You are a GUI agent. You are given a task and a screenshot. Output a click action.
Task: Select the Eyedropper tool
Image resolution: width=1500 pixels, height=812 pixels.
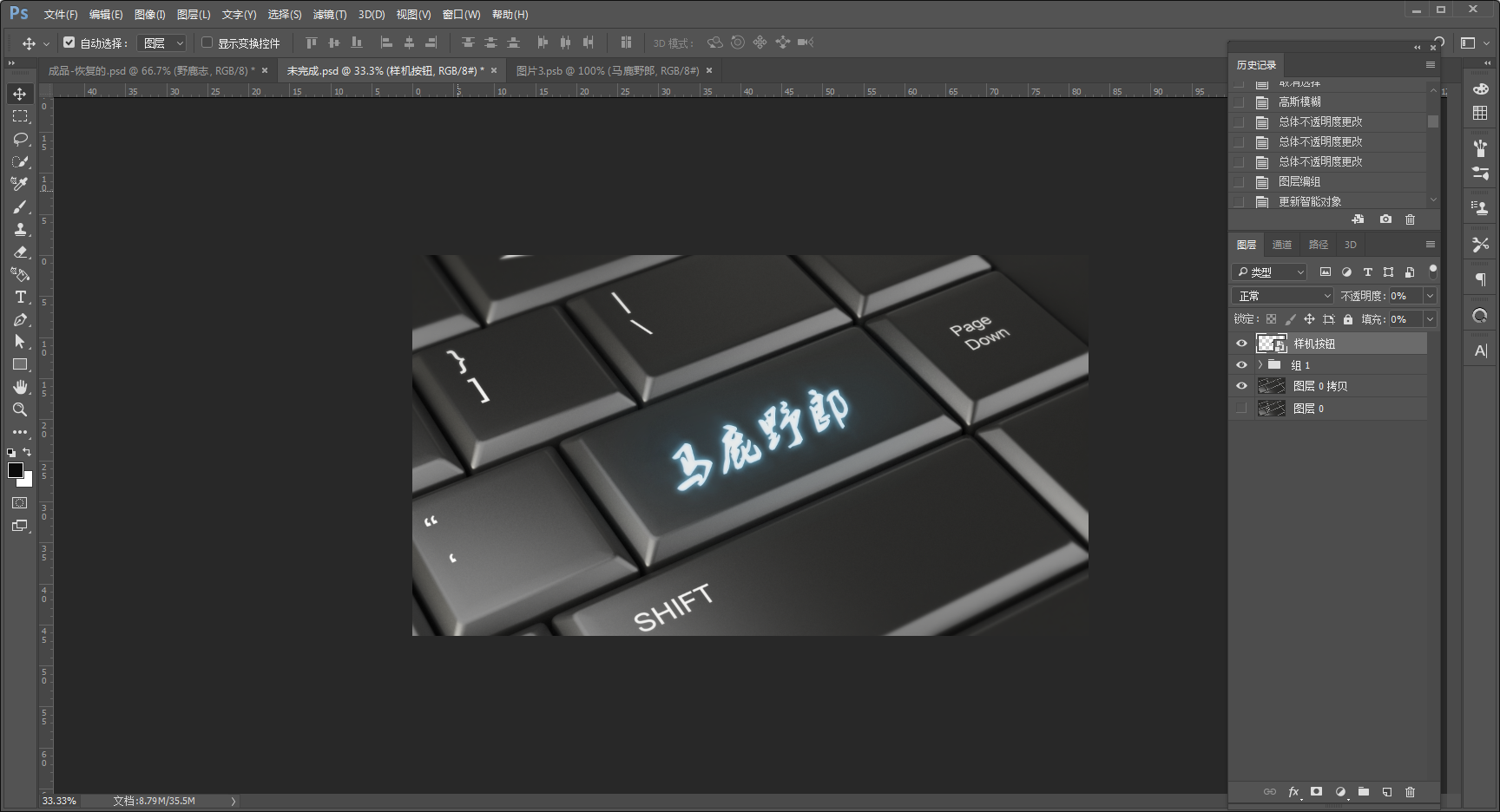tap(20, 184)
